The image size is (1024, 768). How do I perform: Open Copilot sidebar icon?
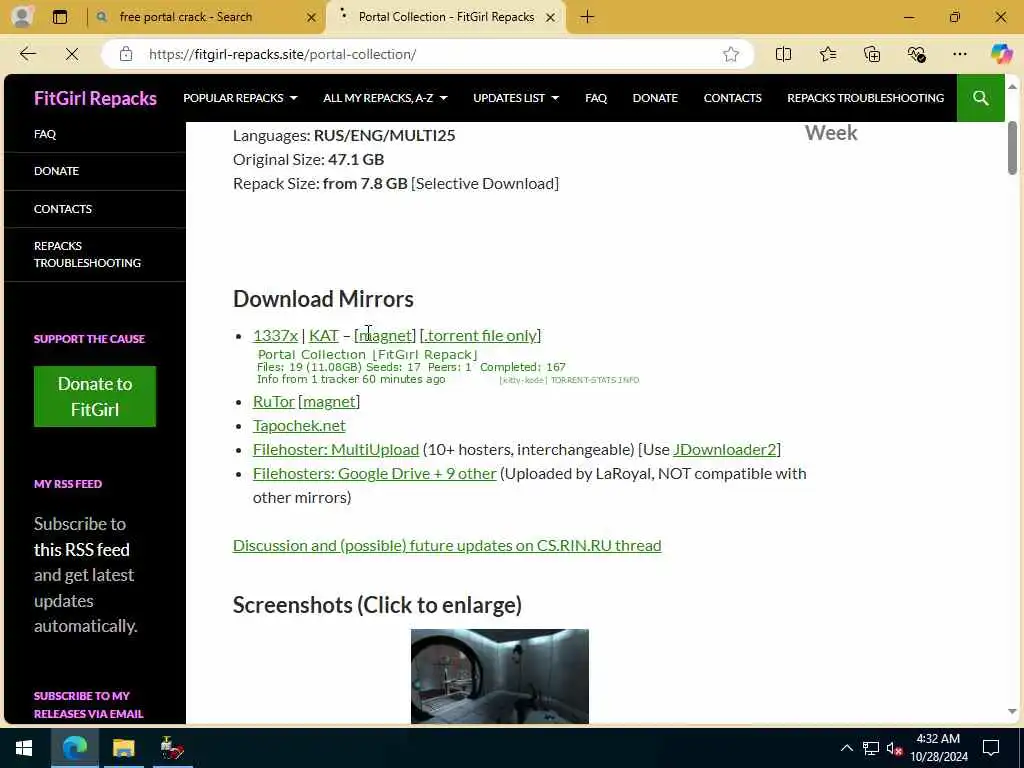1001,54
